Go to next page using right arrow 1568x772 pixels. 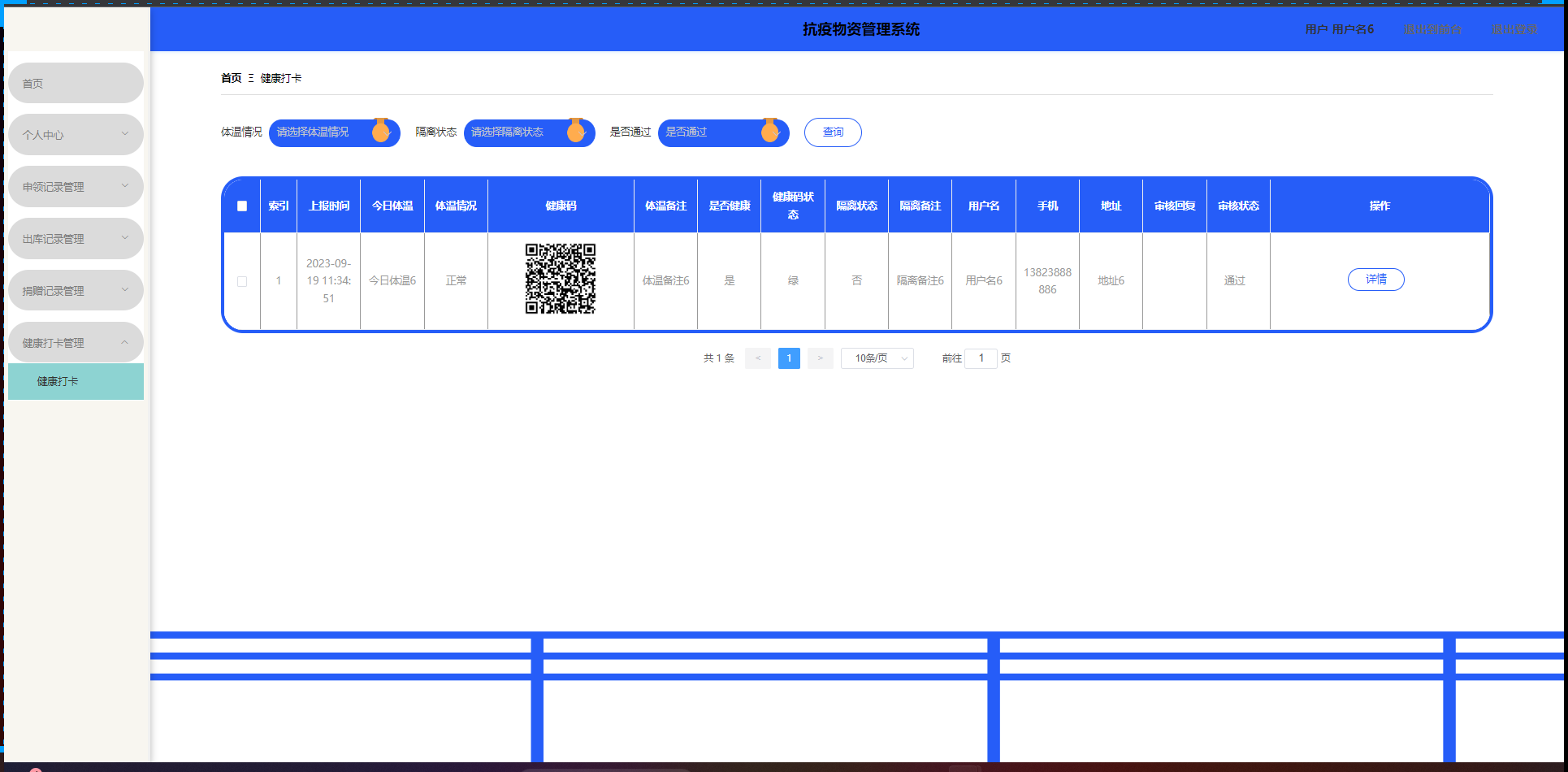[x=820, y=358]
